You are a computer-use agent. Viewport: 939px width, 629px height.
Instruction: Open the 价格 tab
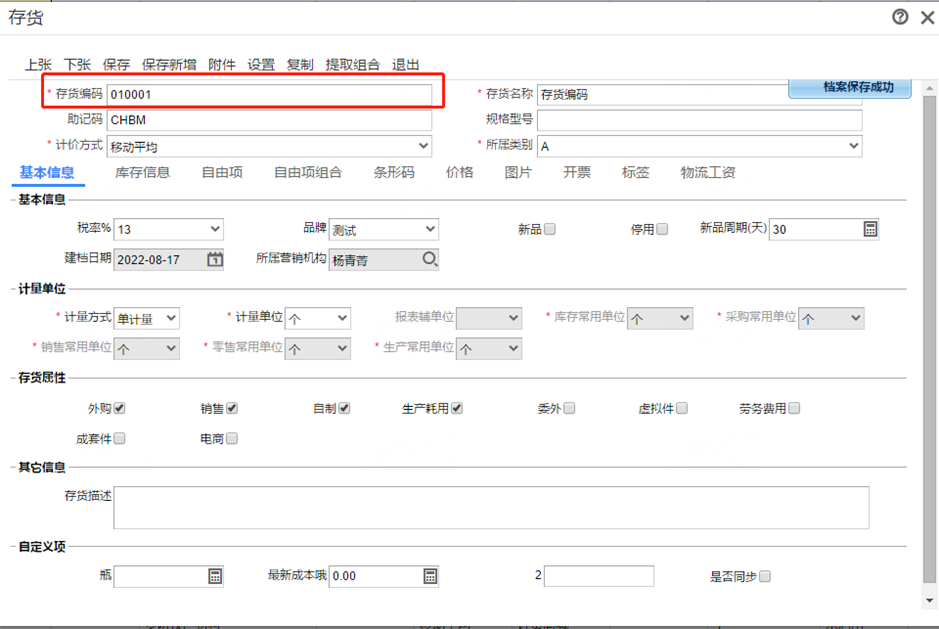coord(460,172)
